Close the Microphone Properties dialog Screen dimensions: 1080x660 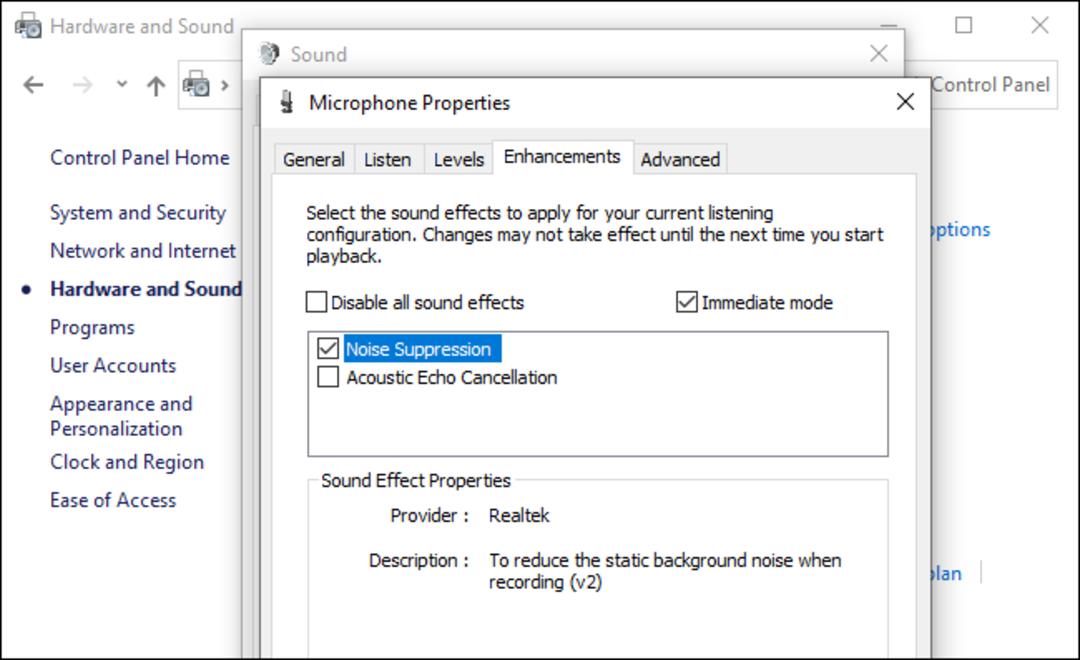tap(905, 102)
